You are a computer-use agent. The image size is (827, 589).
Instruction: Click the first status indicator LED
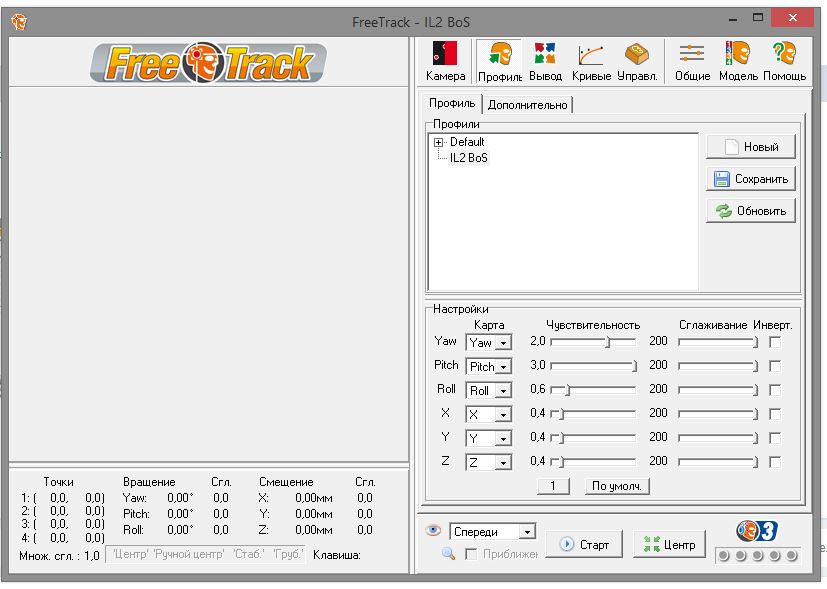[724, 555]
